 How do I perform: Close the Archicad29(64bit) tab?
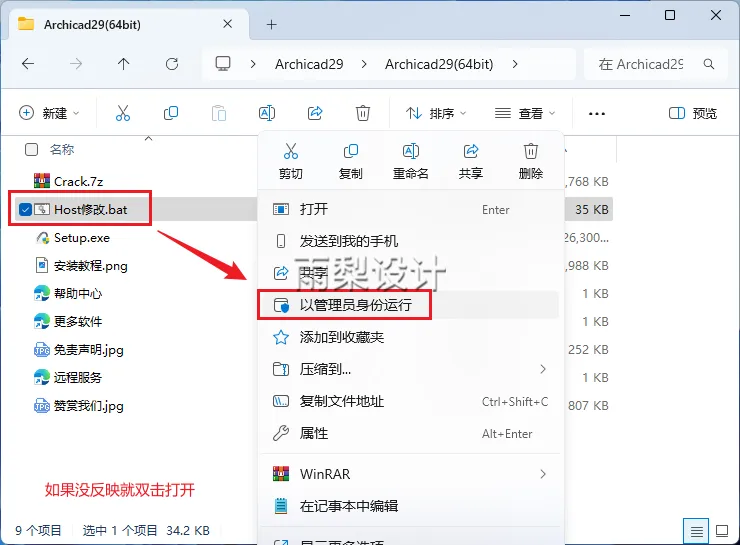click(x=227, y=24)
